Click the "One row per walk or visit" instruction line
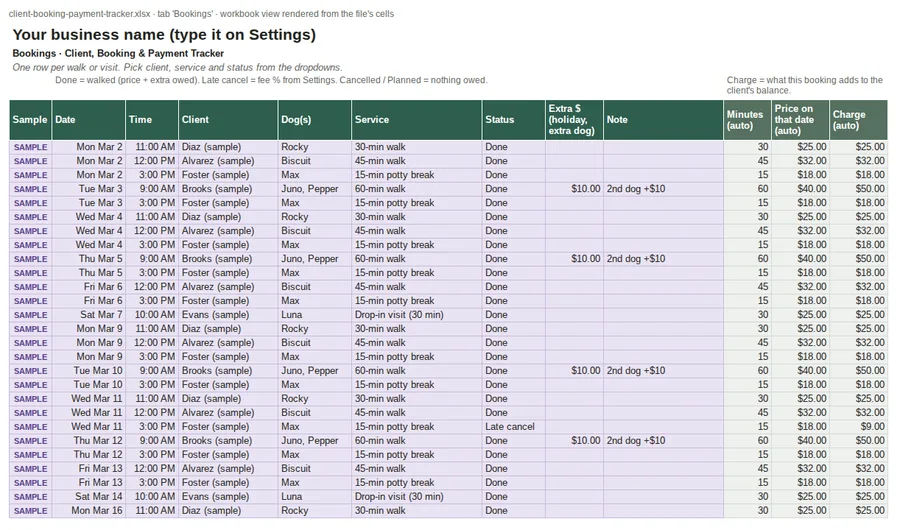The width and height of the screenshot is (900, 530). 177,67
